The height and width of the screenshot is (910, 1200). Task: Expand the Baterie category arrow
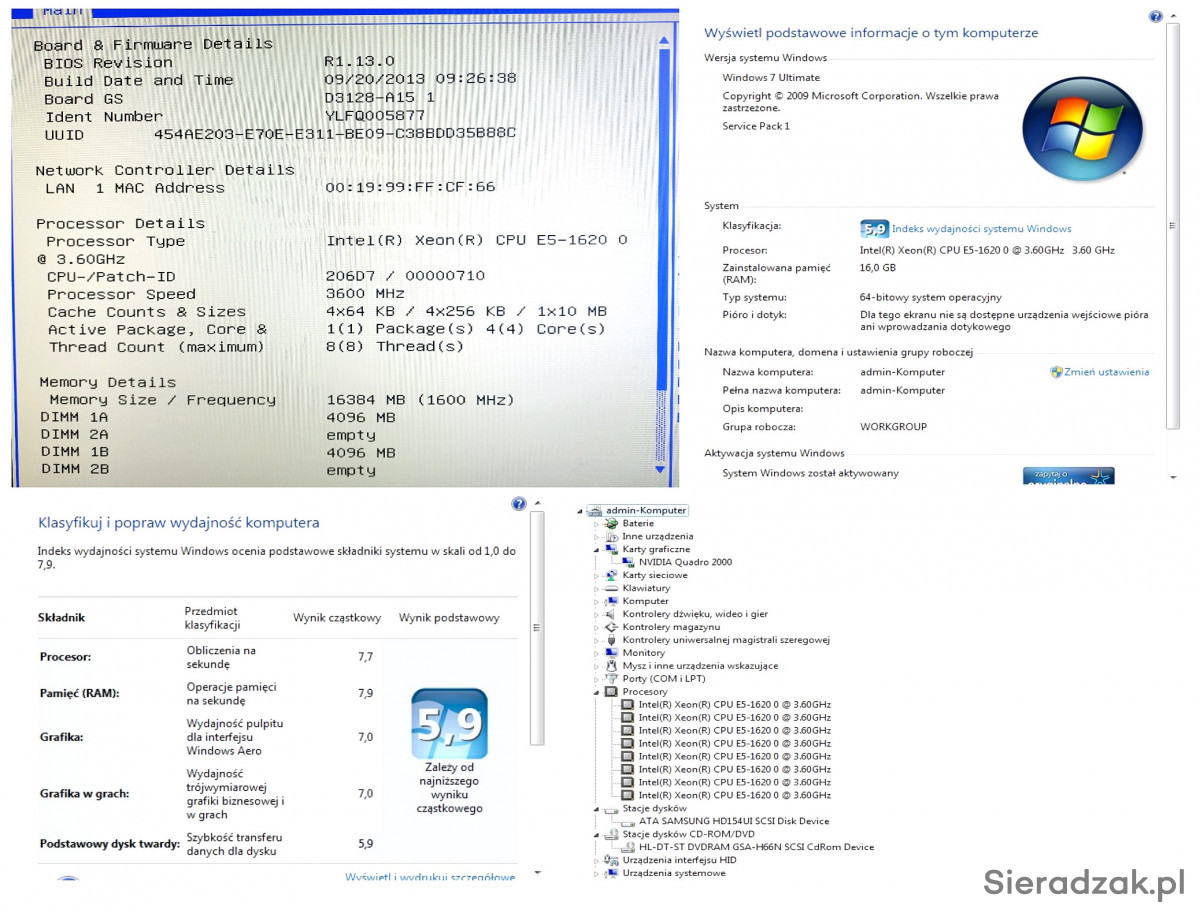(597, 523)
